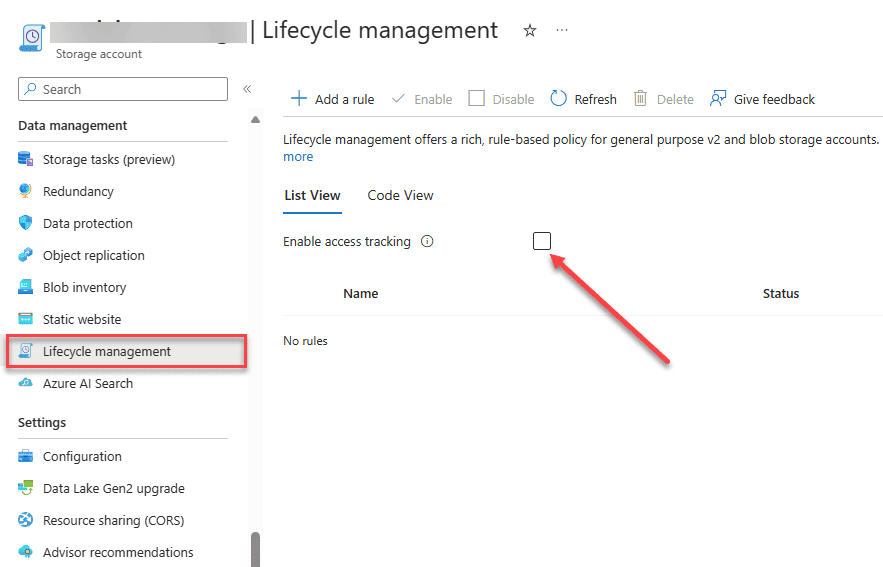883x567 pixels.
Task: Check the Enable access tracking checkbox
Action: click(x=542, y=241)
